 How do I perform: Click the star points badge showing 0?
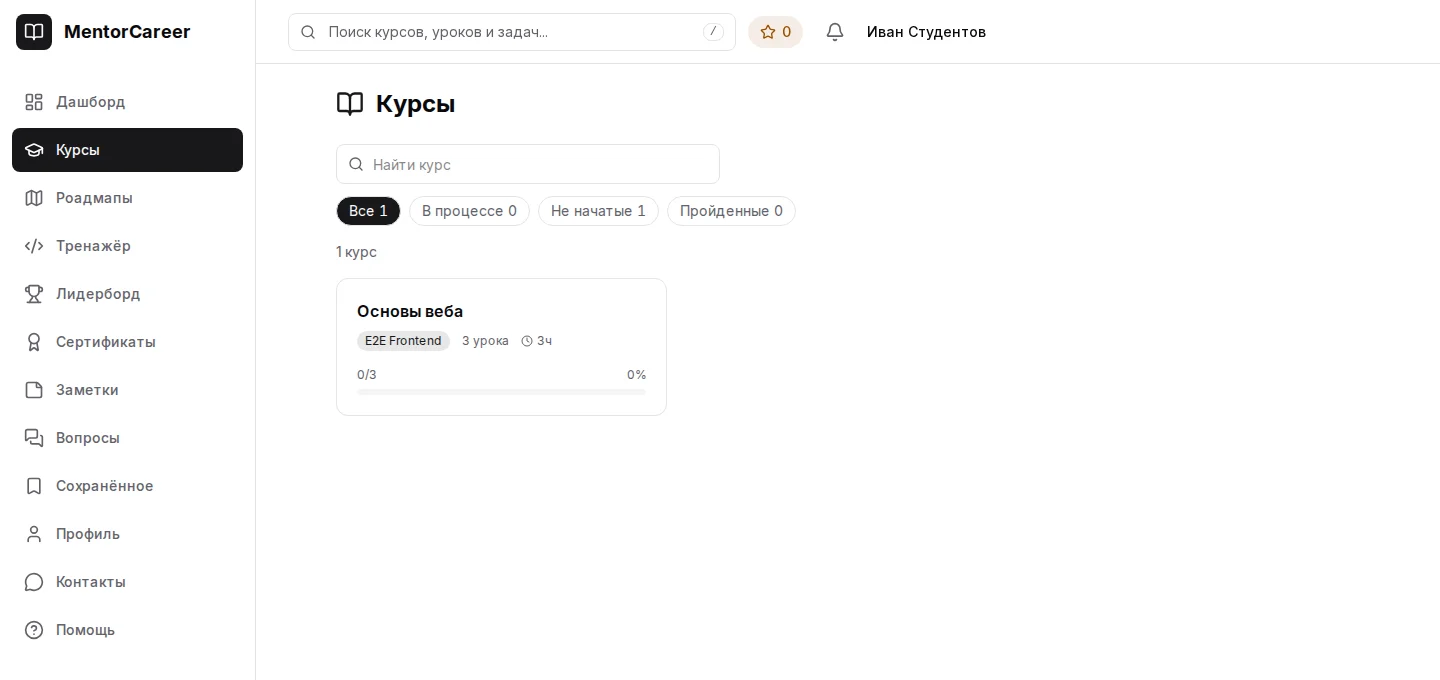point(775,32)
